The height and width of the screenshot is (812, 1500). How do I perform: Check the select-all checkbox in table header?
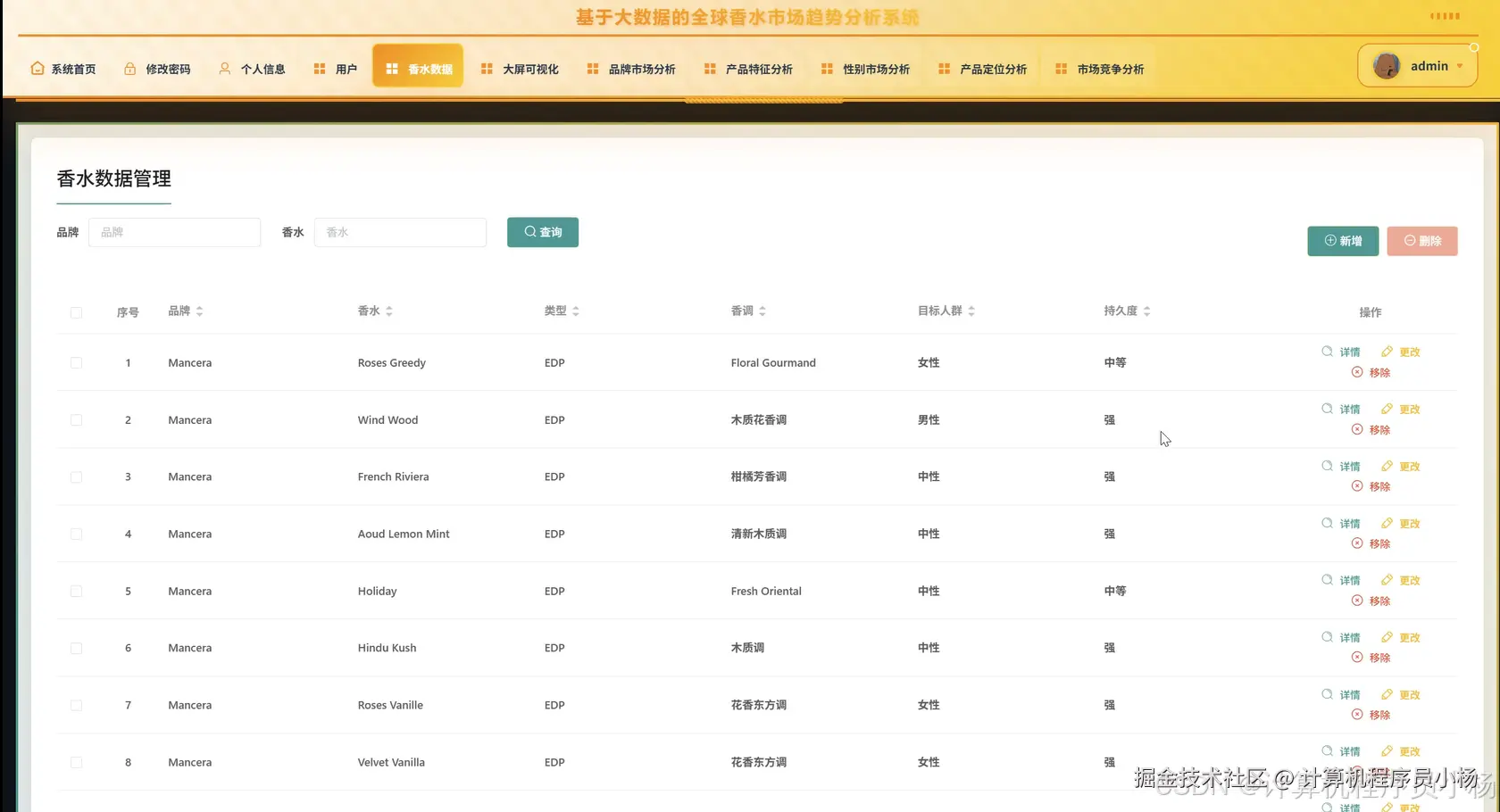tap(76, 312)
